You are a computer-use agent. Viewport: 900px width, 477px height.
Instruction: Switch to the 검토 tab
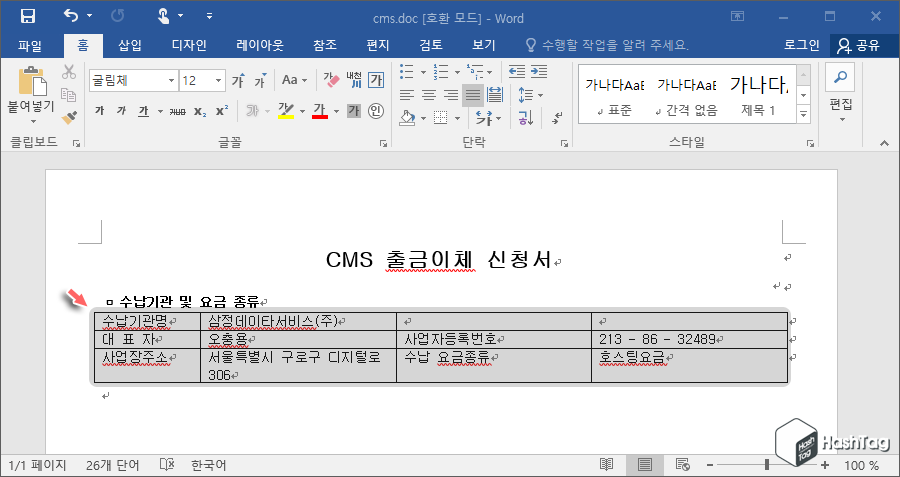coord(431,45)
